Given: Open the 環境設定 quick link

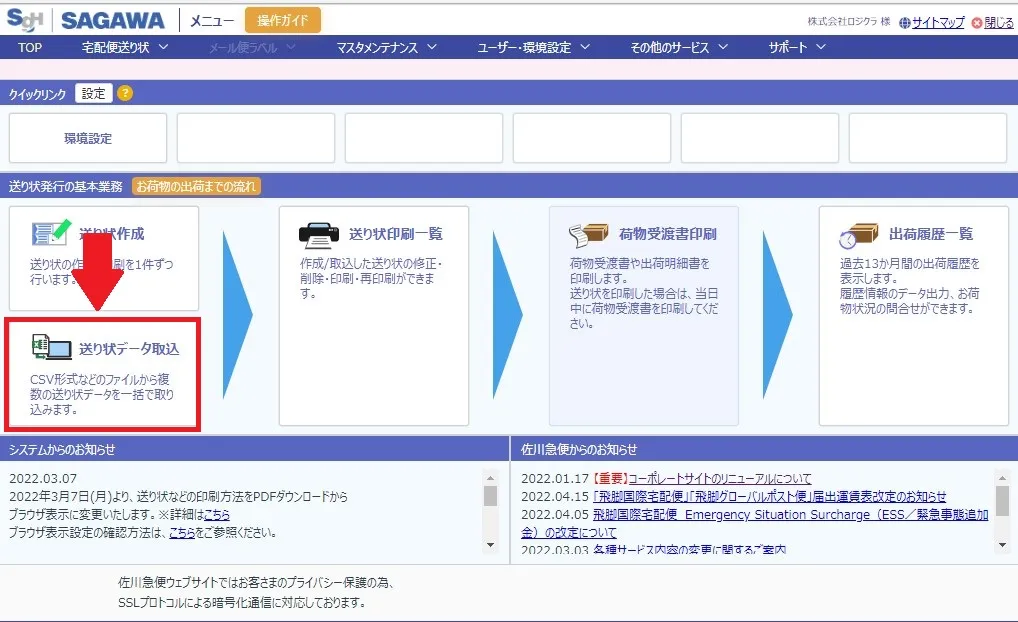Looking at the screenshot, I should (x=88, y=138).
